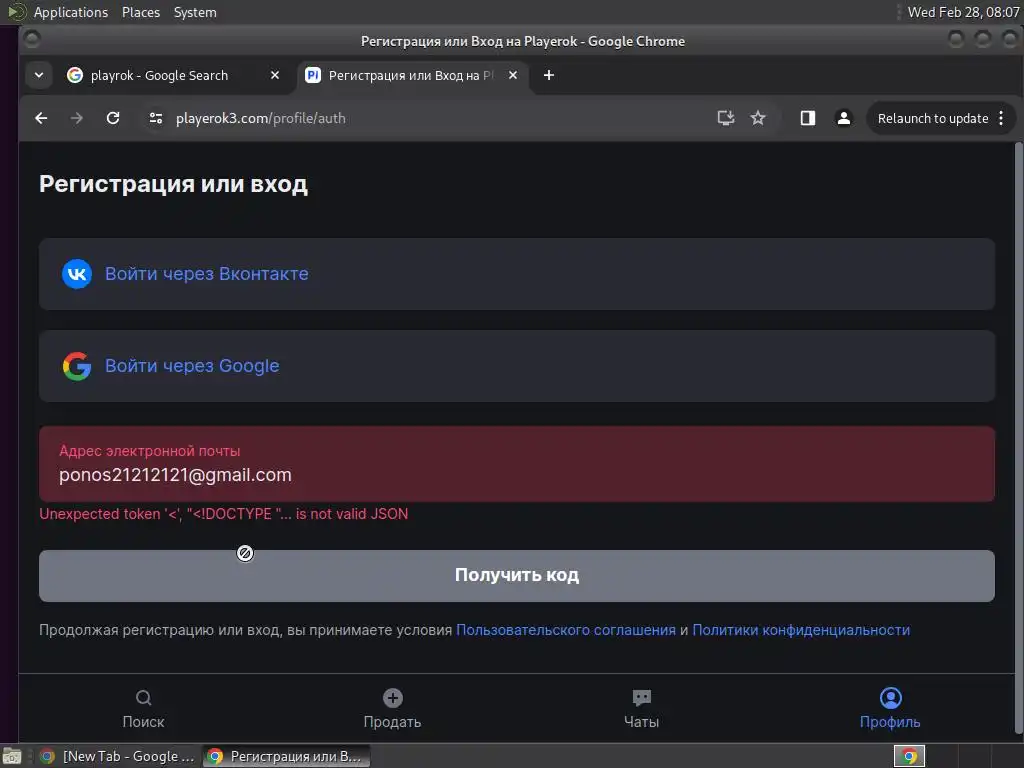Image resolution: width=1024 pixels, height=768 pixels.
Task: Switch to New Tab Google taskbar window
Action: (118, 756)
